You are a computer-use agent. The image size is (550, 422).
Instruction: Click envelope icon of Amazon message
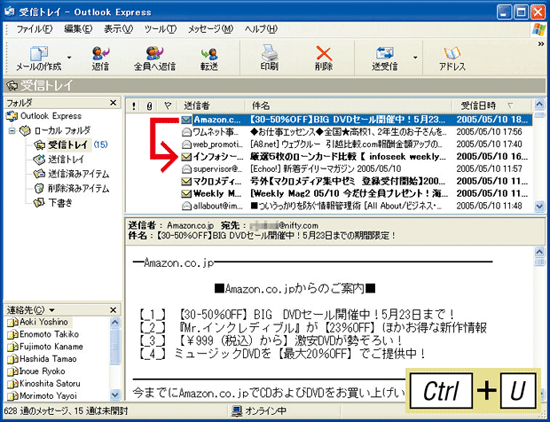coord(186,120)
